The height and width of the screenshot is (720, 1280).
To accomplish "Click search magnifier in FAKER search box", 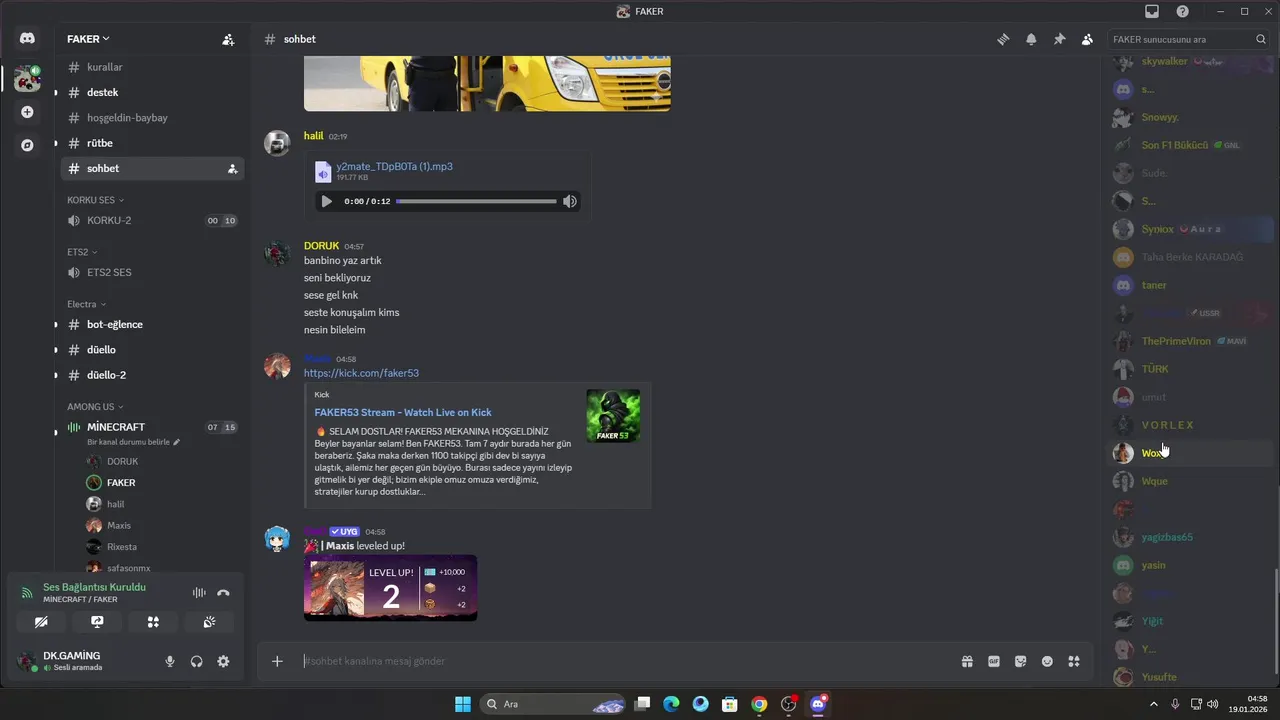I will coord(1261,39).
